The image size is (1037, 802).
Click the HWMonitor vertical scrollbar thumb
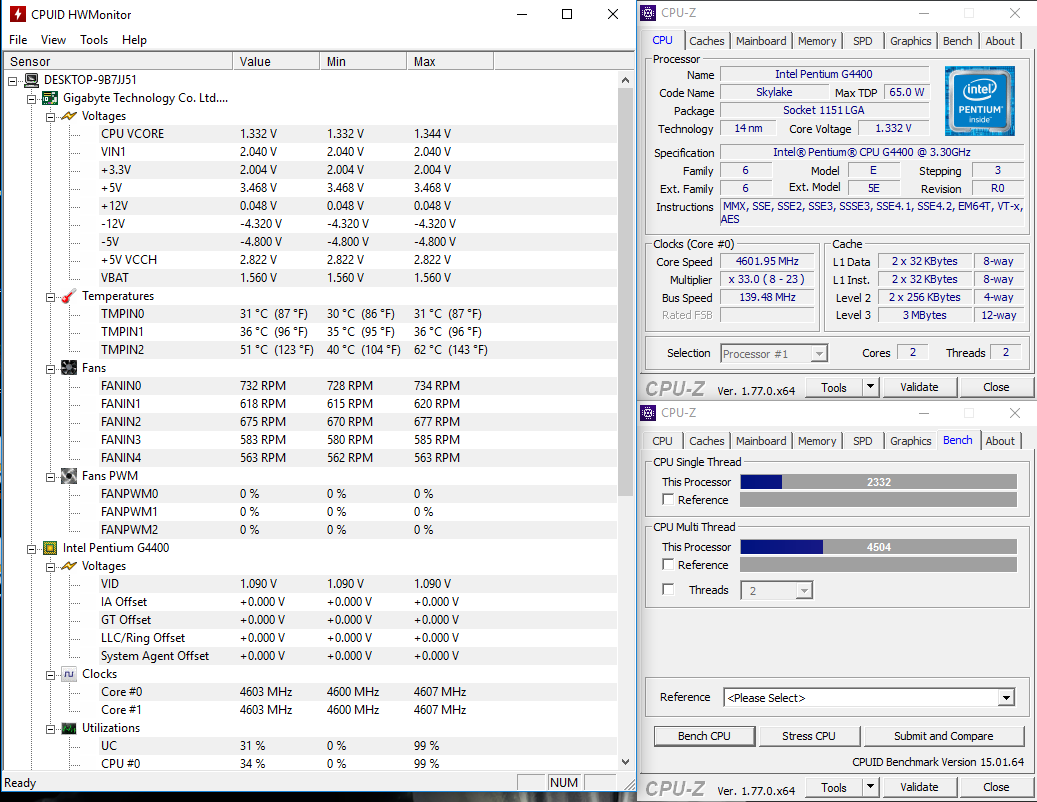625,291
